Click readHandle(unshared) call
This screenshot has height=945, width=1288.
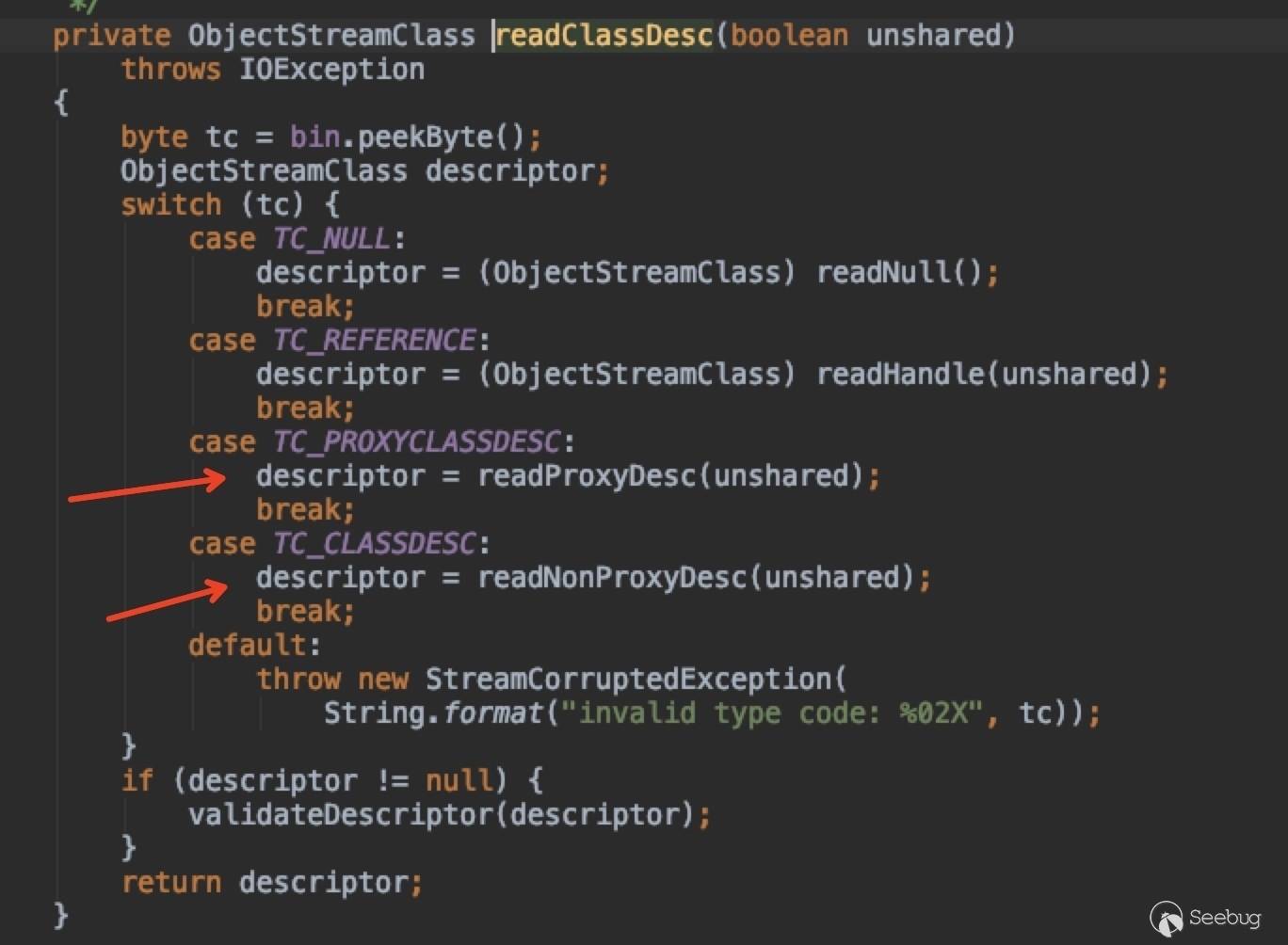[985, 375]
